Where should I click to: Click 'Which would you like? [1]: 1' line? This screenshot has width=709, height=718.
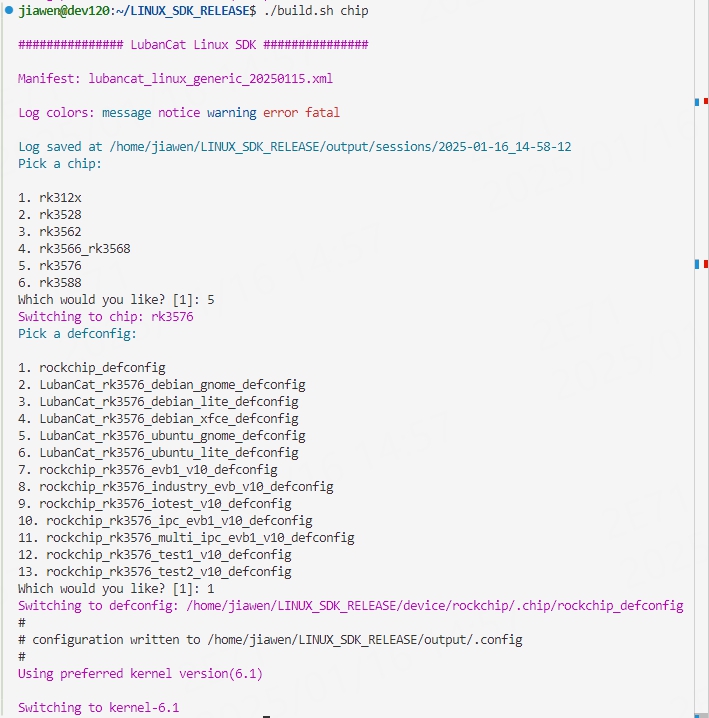(116, 589)
